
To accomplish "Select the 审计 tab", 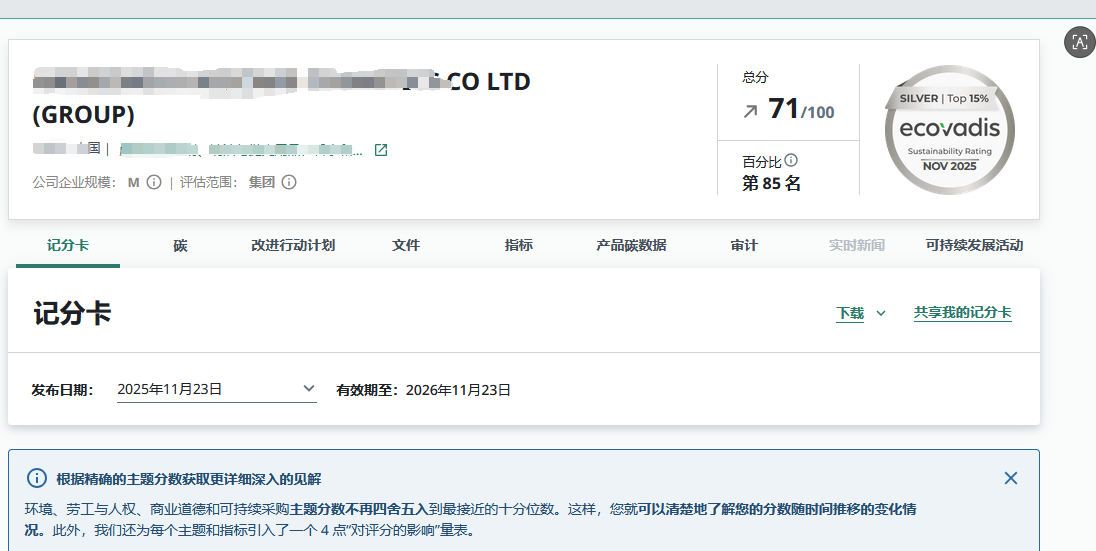I will point(744,245).
